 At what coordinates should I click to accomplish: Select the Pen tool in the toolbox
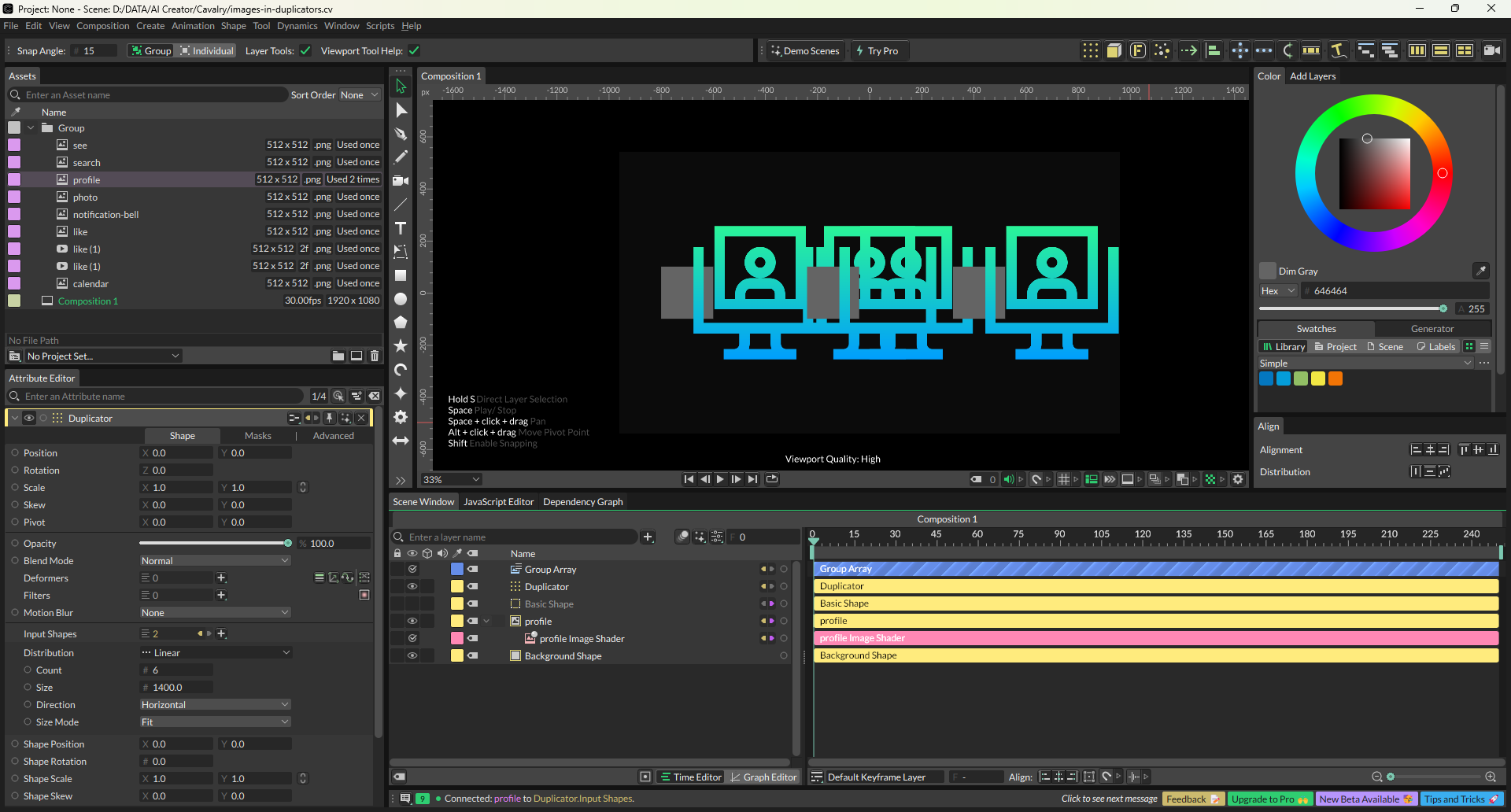401,134
